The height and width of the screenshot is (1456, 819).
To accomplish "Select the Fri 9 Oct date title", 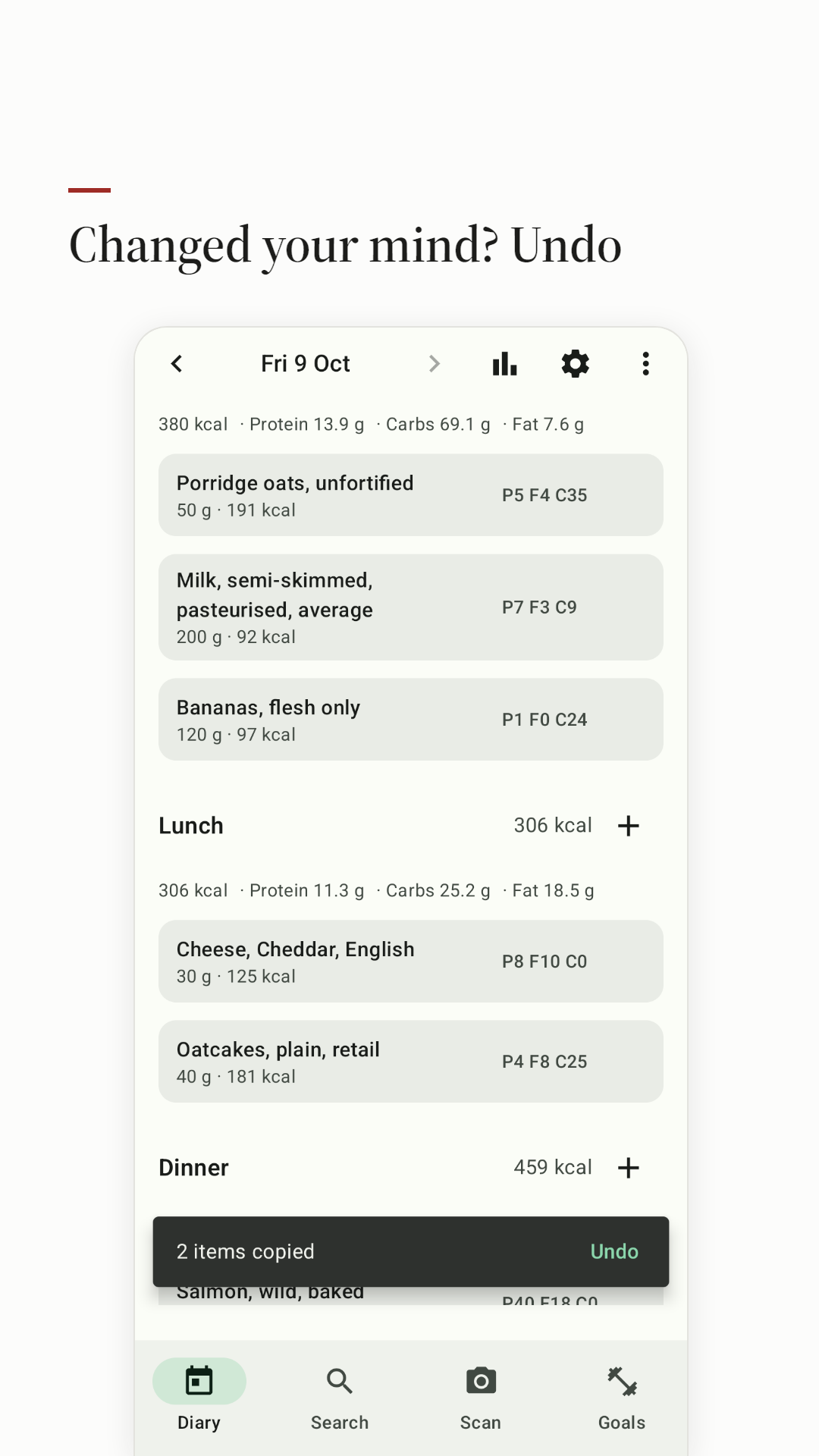I will pyautogui.click(x=306, y=364).
